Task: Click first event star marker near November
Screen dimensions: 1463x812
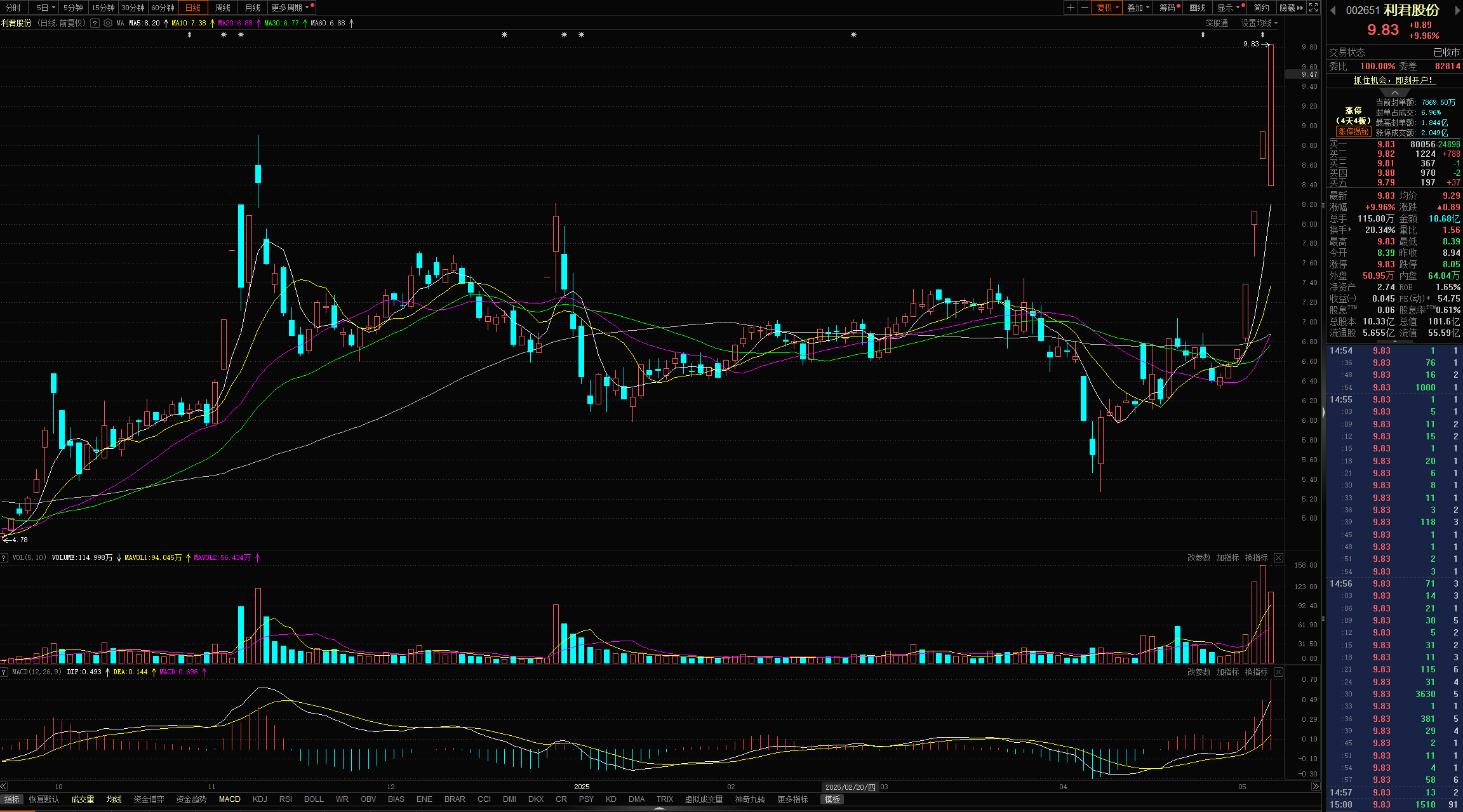Action: pos(224,35)
